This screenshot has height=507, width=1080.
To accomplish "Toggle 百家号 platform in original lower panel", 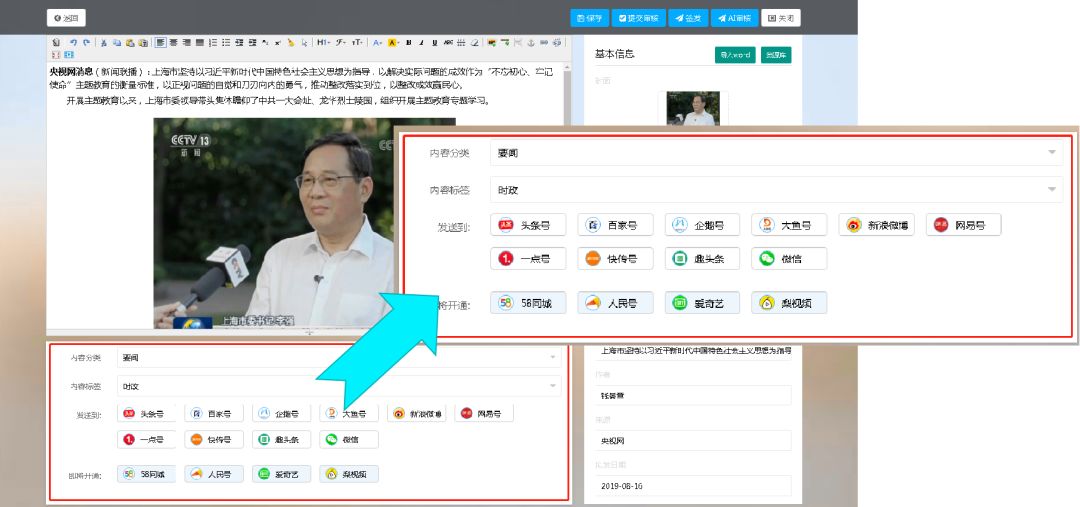I will (x=214, y=413).
